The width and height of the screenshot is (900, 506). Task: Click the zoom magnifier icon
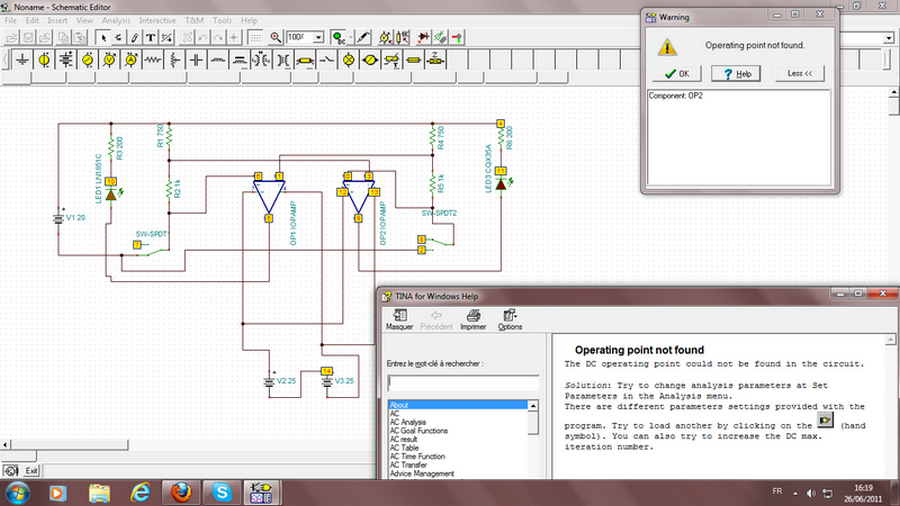click(276, 37)
